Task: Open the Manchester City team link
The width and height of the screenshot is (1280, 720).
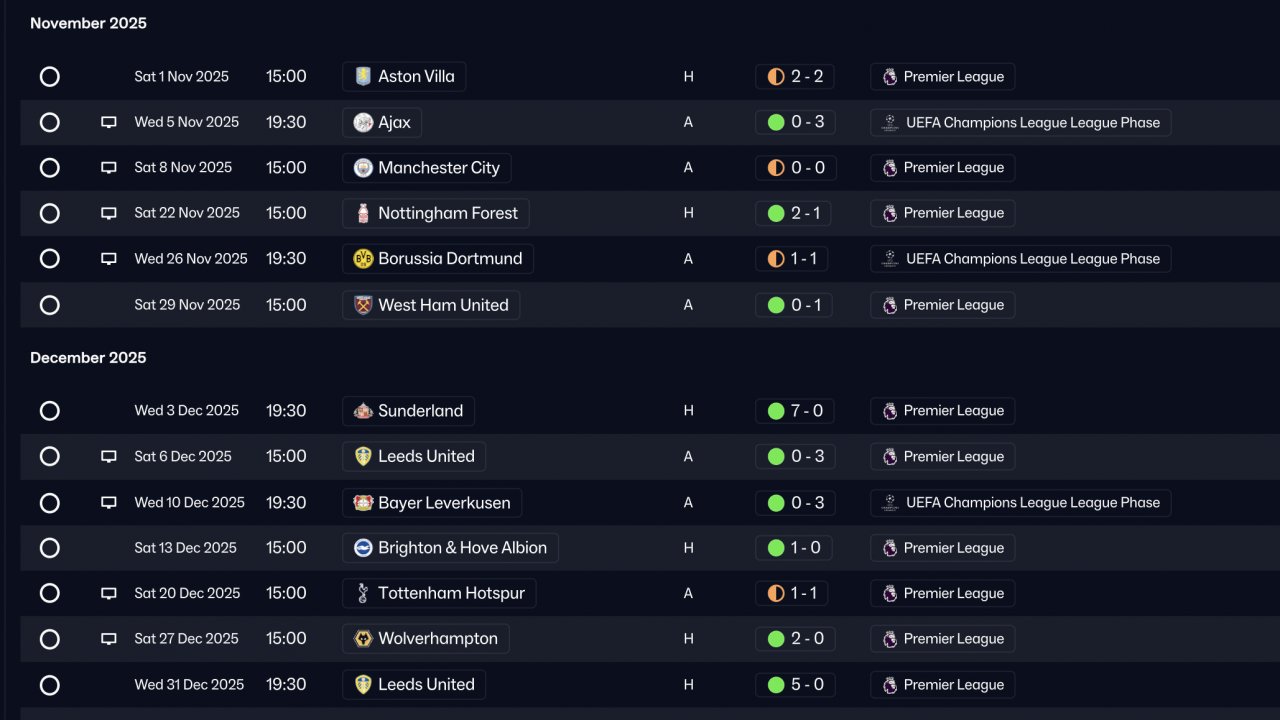Action: (438, 168)
